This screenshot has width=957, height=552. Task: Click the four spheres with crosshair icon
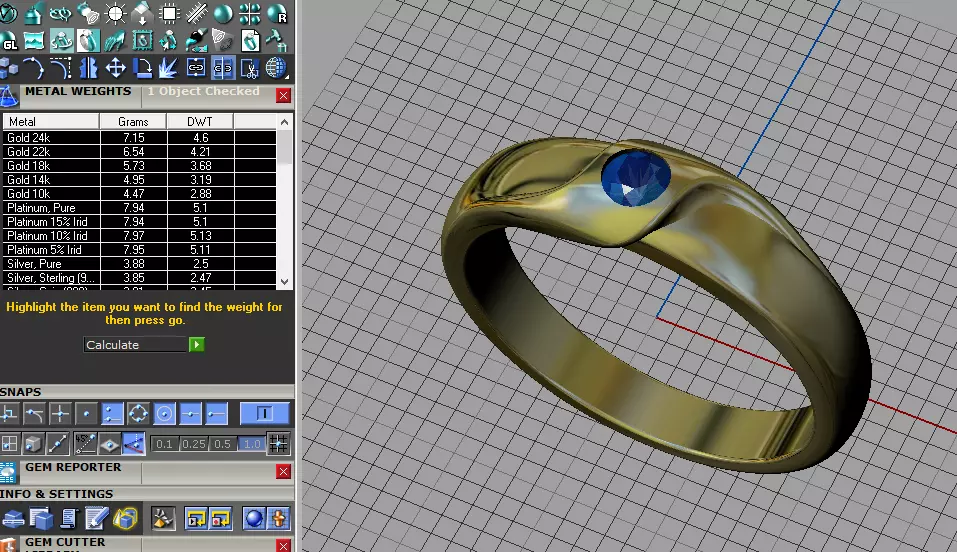pos(250,13)
